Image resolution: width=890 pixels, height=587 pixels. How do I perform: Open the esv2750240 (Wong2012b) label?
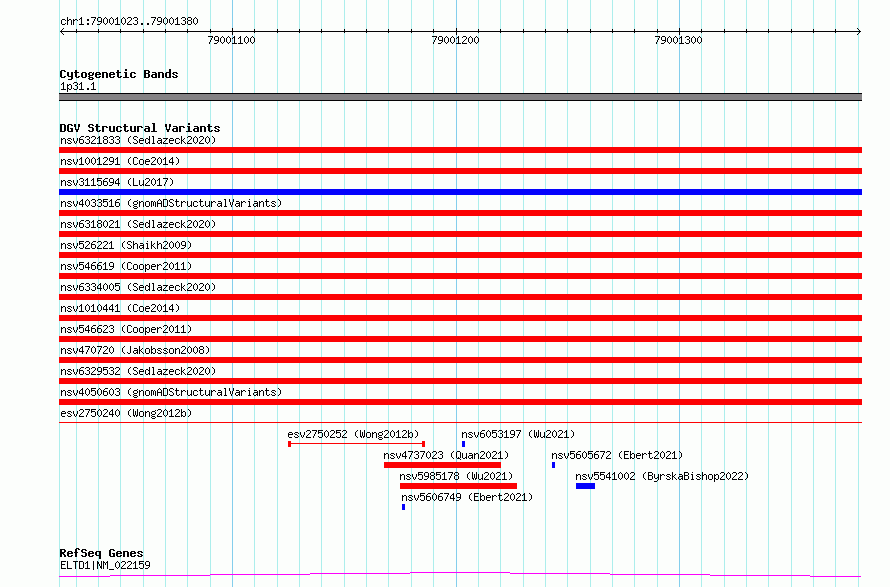click(126, 413)
